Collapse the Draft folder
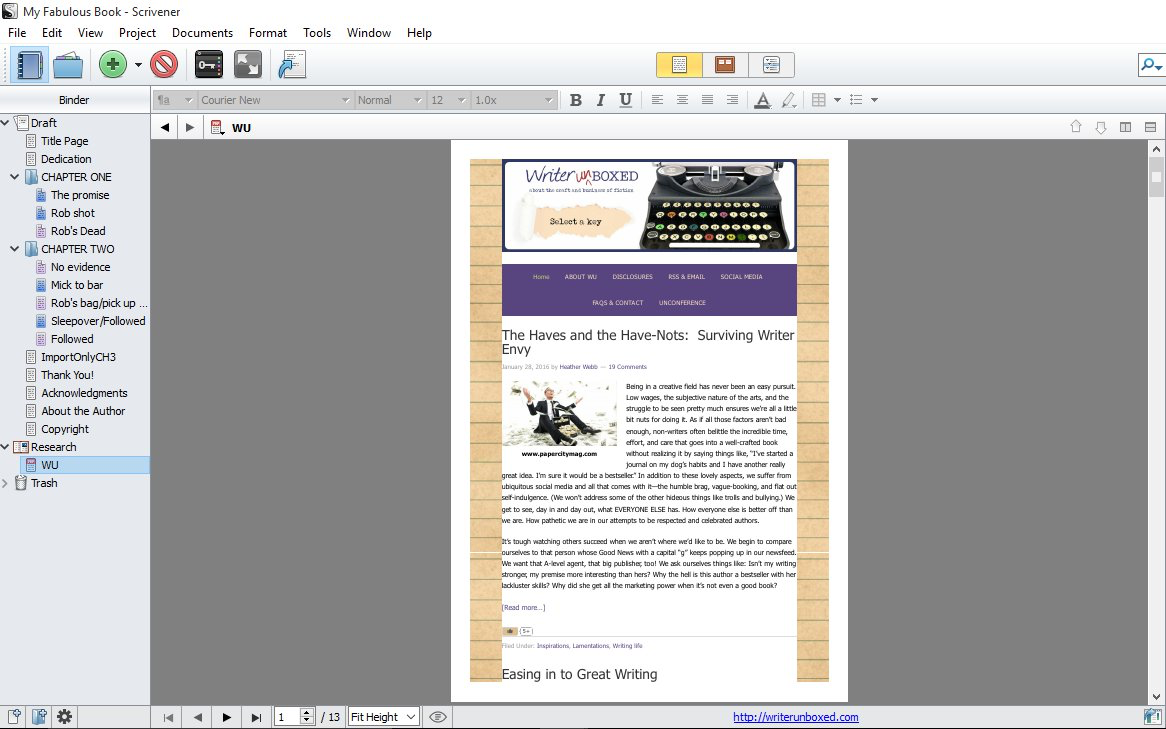 (5, 123)
